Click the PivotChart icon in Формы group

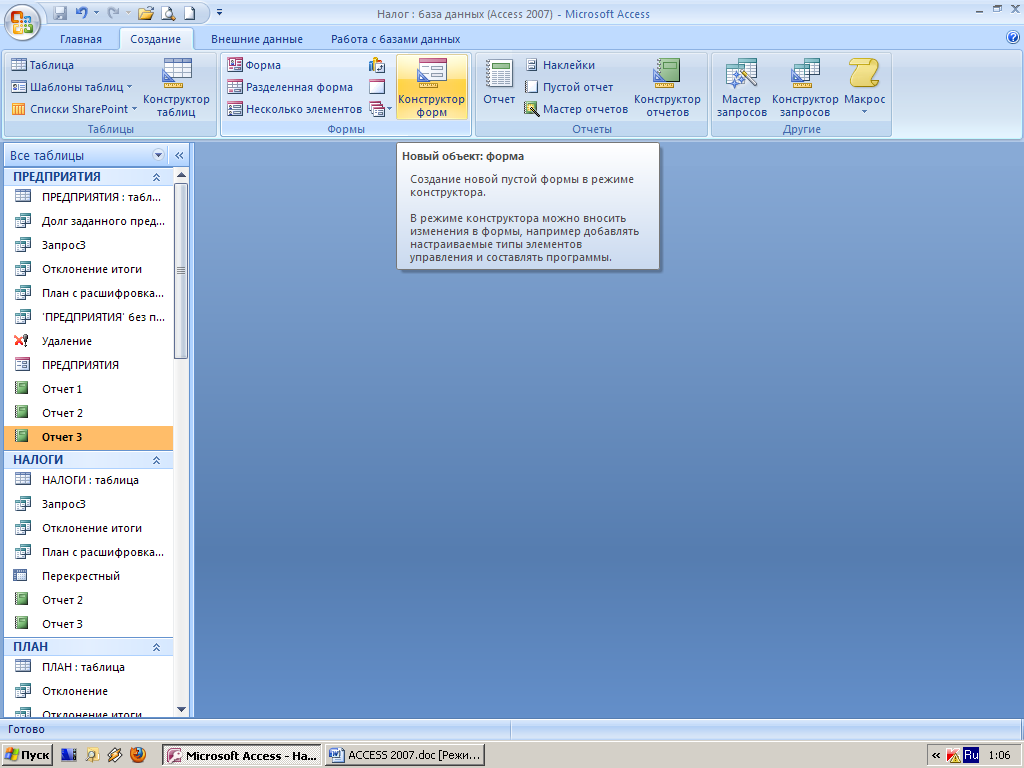pyautogui.click(x=377, y=65)
